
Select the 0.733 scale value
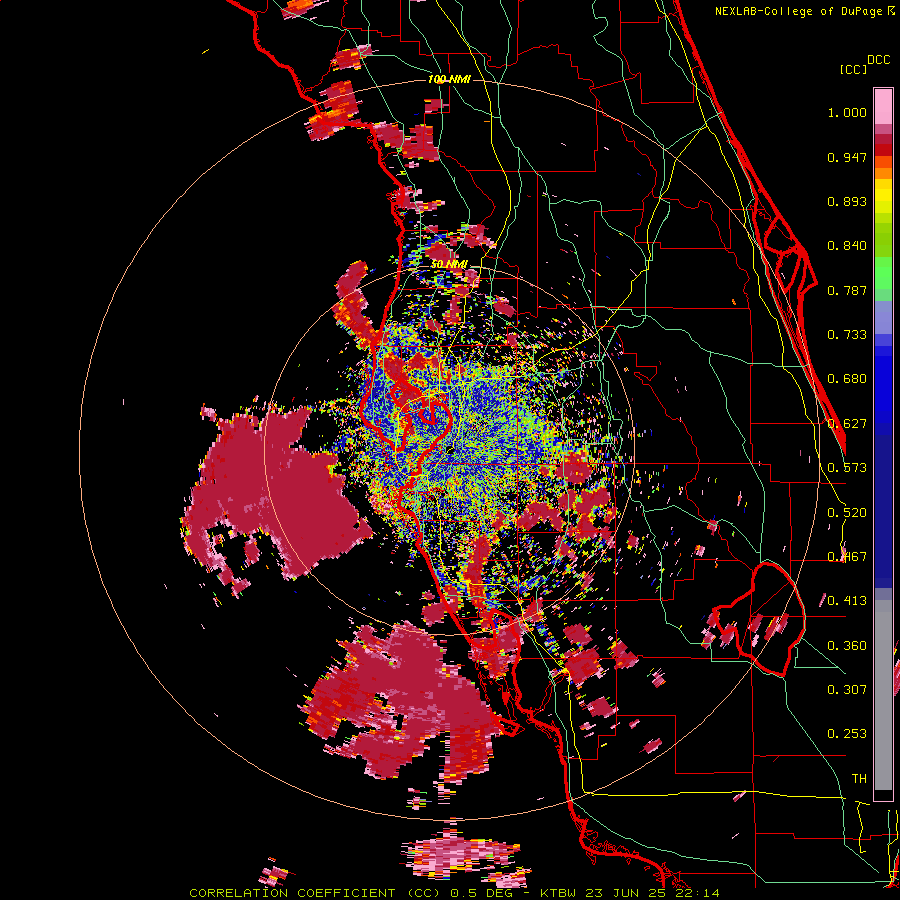point(847,335)
